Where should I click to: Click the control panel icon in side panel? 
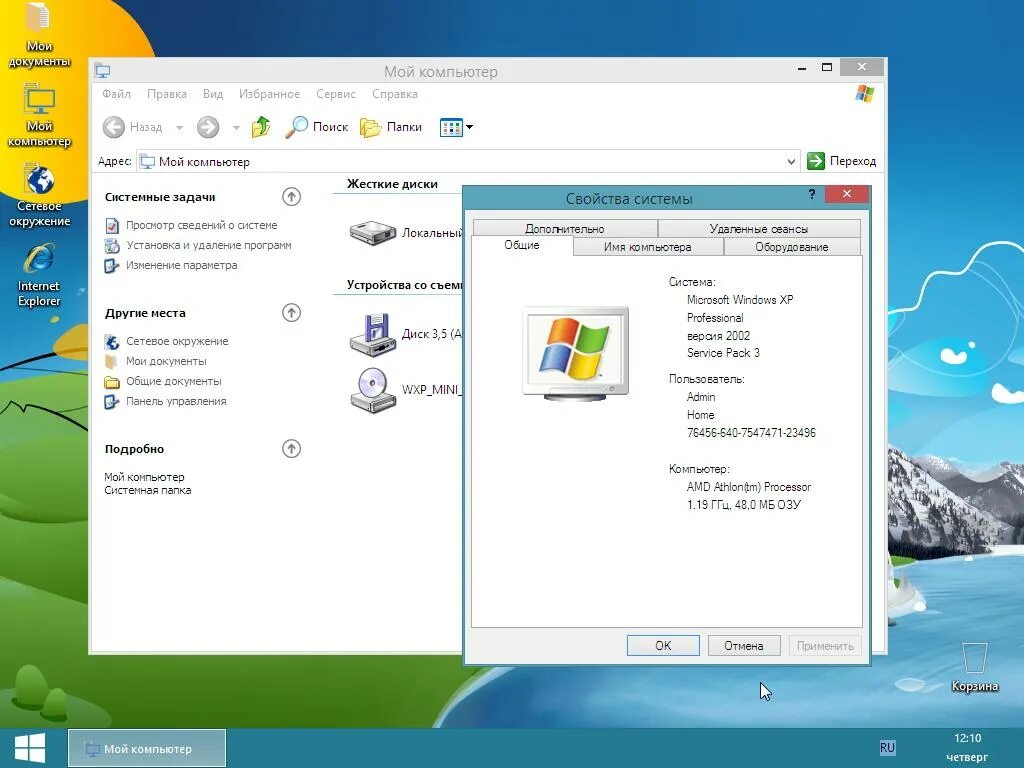click(112, 402)
